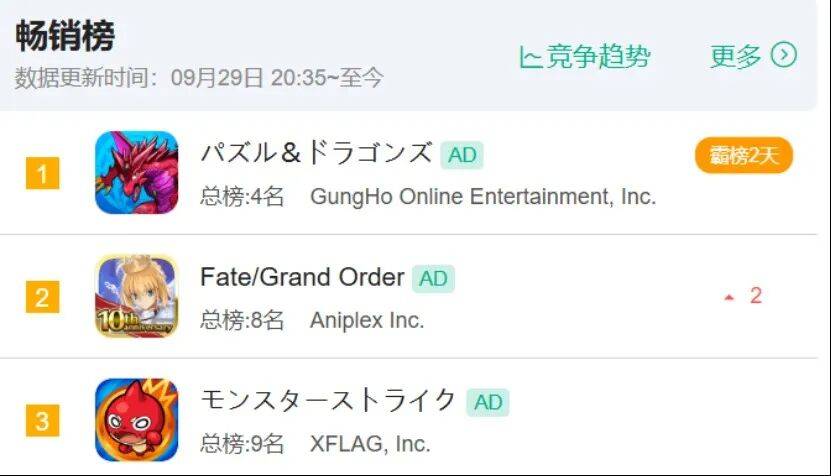The image size is (831, 476).
Task: Click the AD tag beside モンスターストライク
Action: click(488, 402)
